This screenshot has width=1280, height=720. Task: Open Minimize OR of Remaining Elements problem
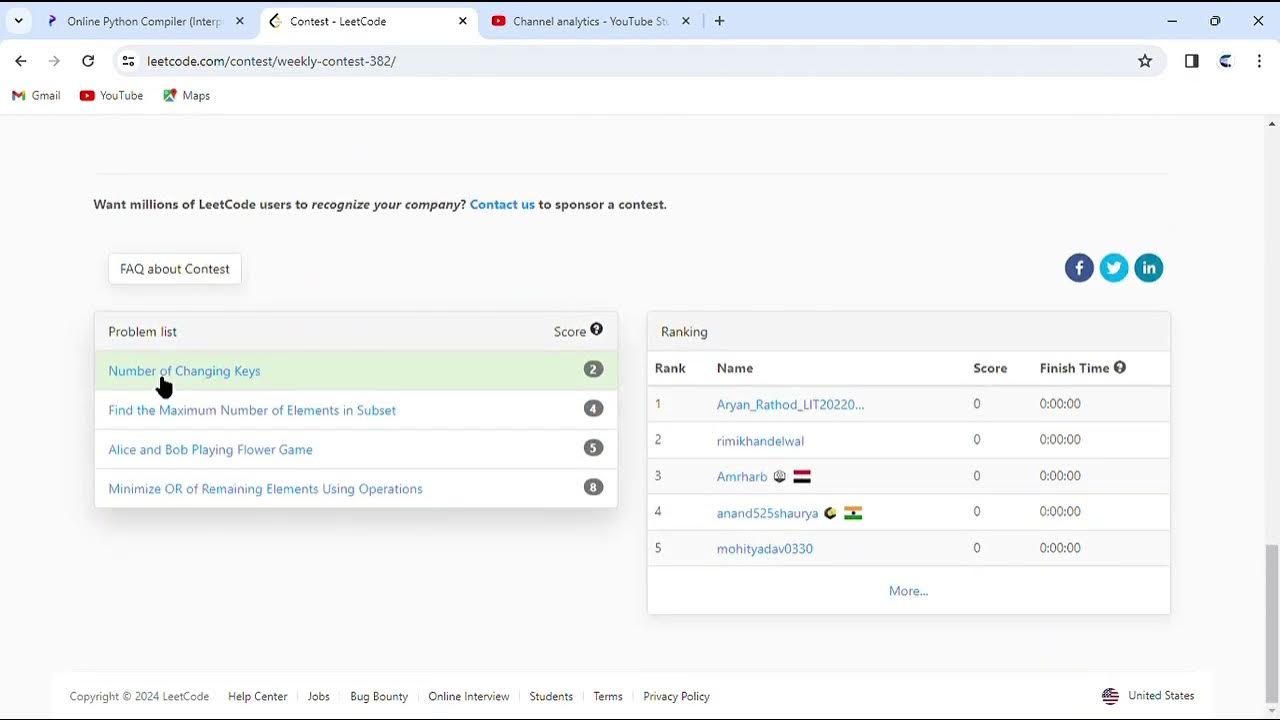[265, 489]
